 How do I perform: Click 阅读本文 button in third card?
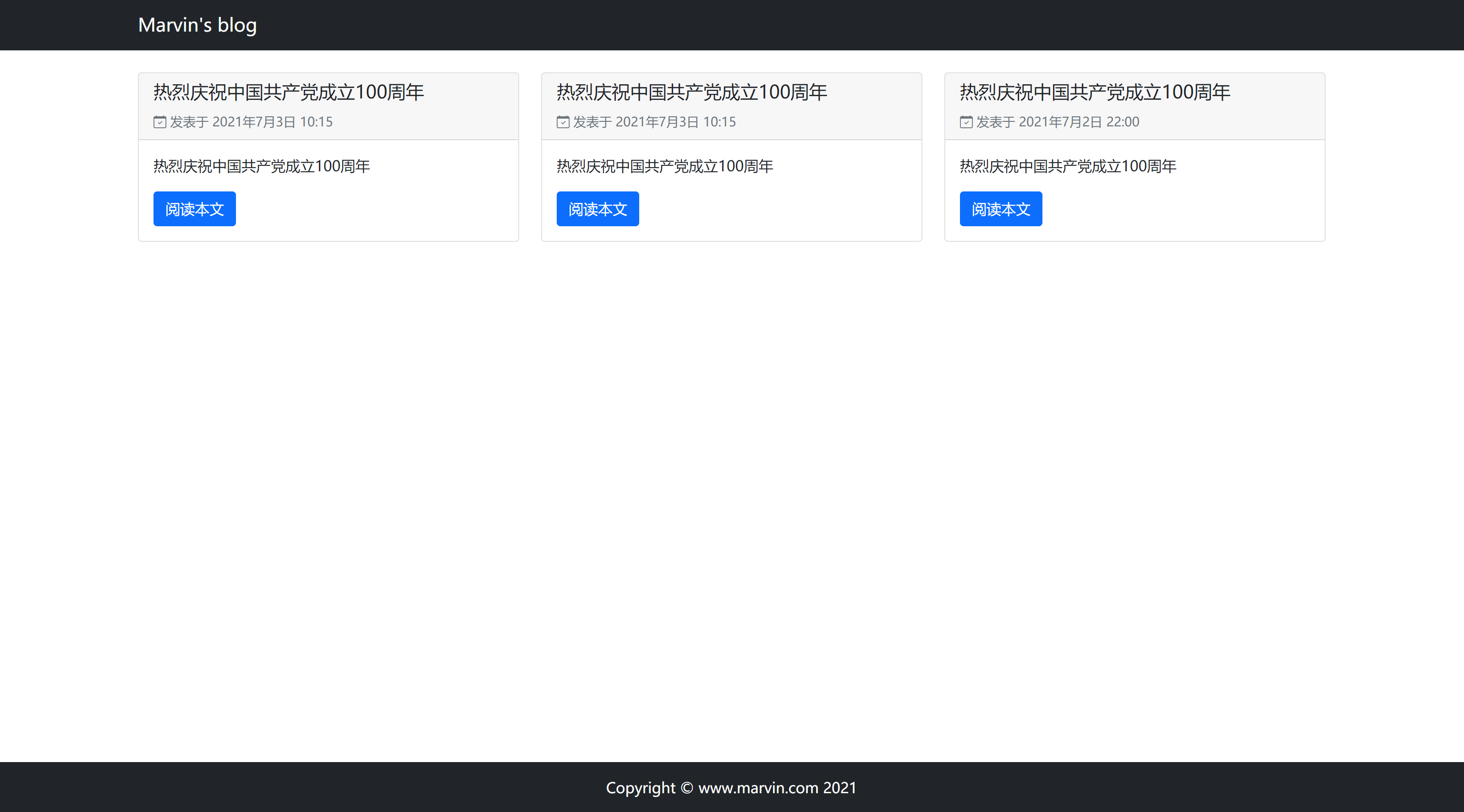(1001, 209)
